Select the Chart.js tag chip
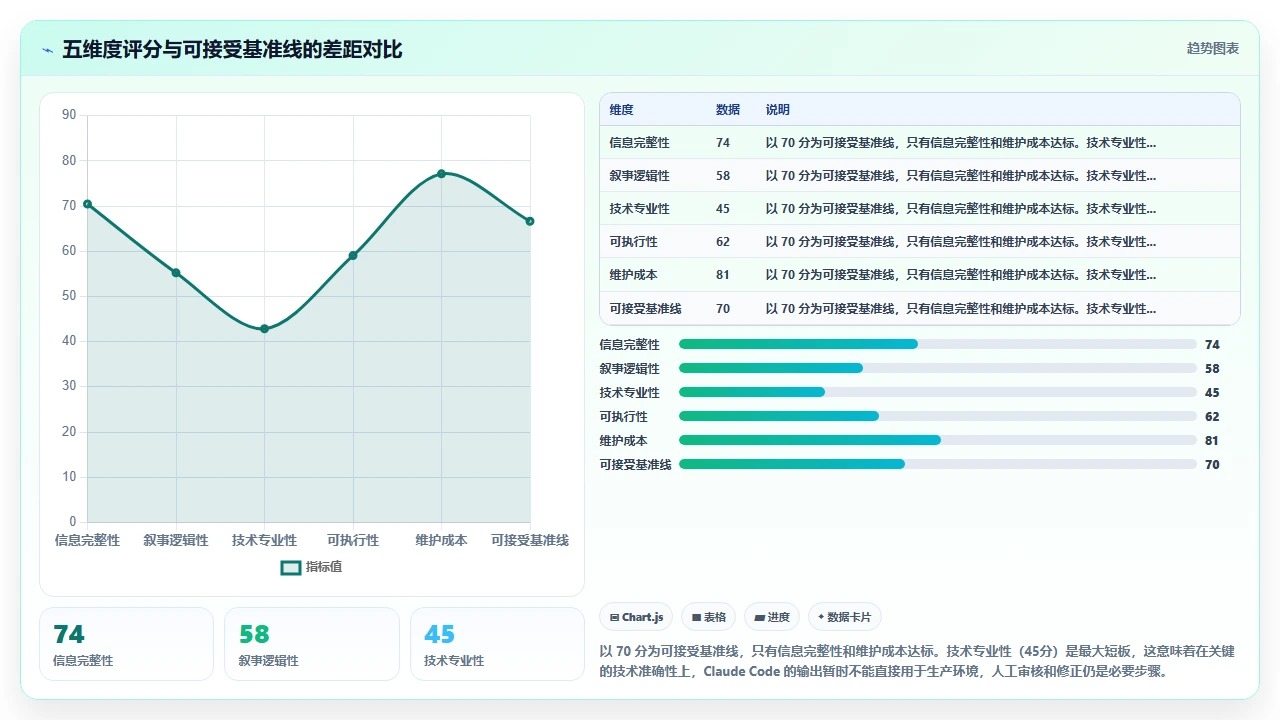Image resolution: width=1280 pixels, height=720 pixels. coord(636,617)
